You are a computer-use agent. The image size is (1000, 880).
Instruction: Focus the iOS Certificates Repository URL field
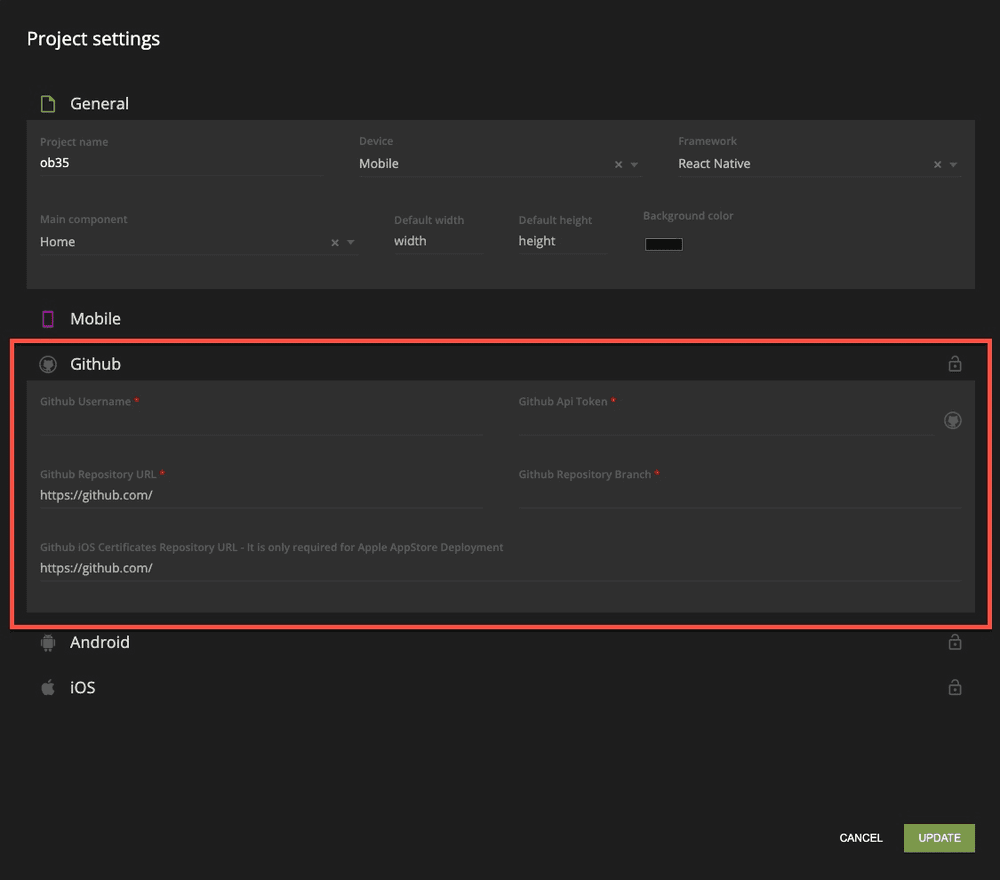click(501, 568)
